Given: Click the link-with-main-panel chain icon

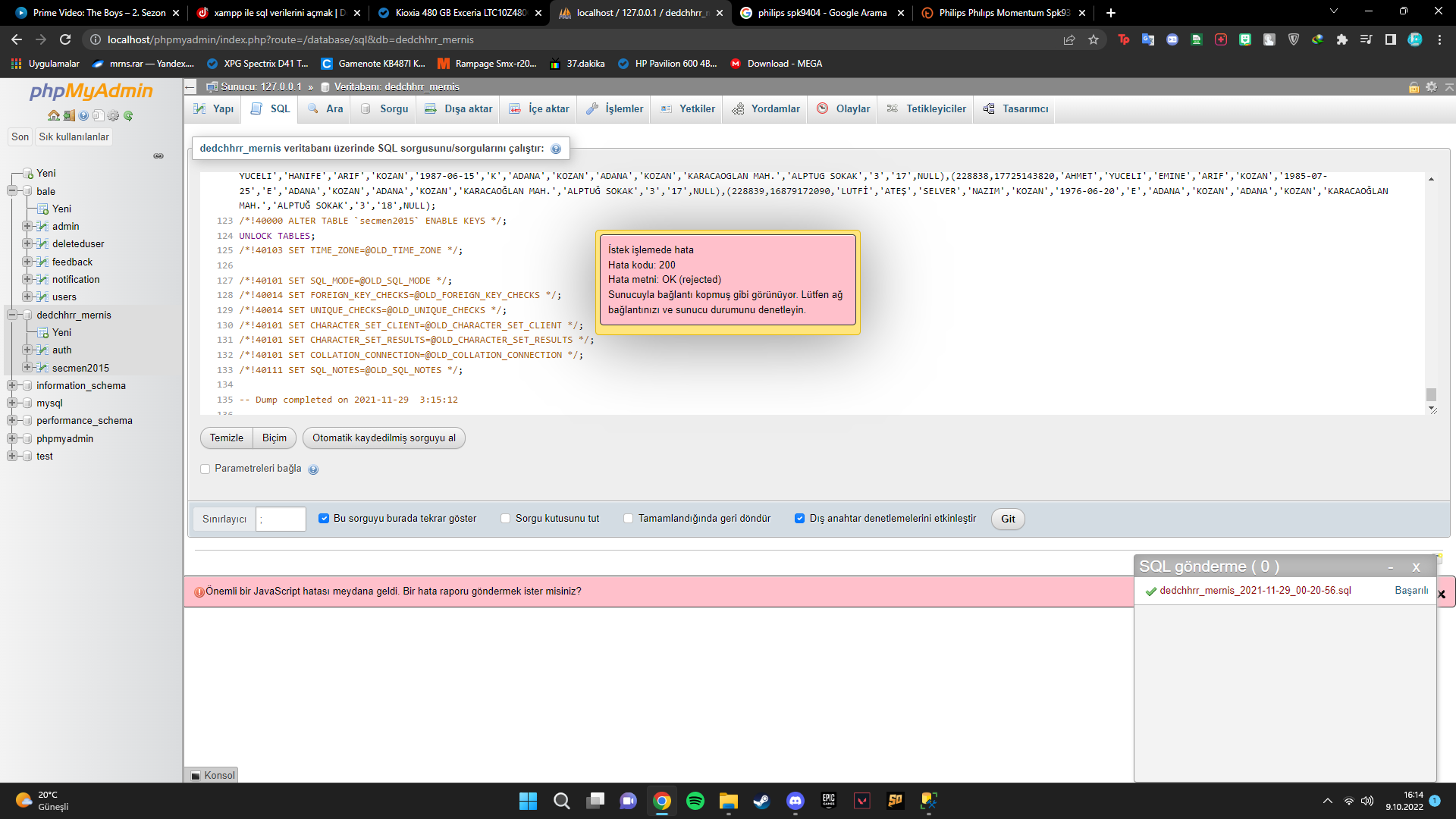Looking at the screenshot, I should (x=158, y=156).
